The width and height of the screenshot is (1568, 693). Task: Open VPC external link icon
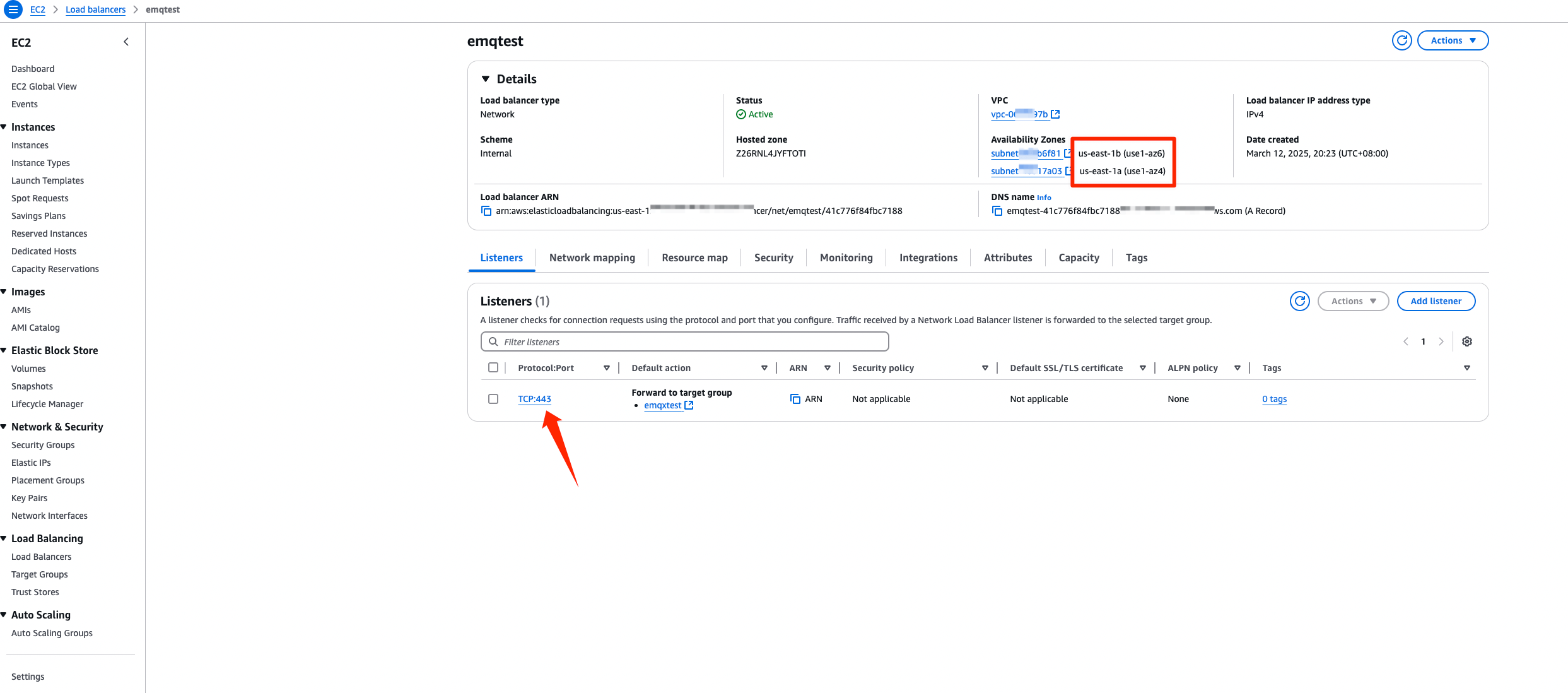click(x=1055, y=114)
